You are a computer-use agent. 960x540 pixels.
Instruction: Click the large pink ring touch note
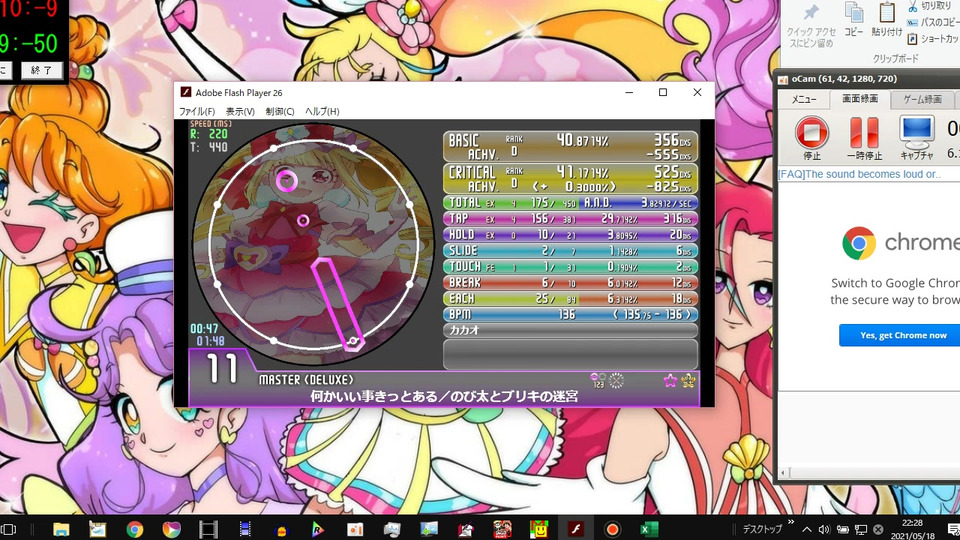coord(287,181)
